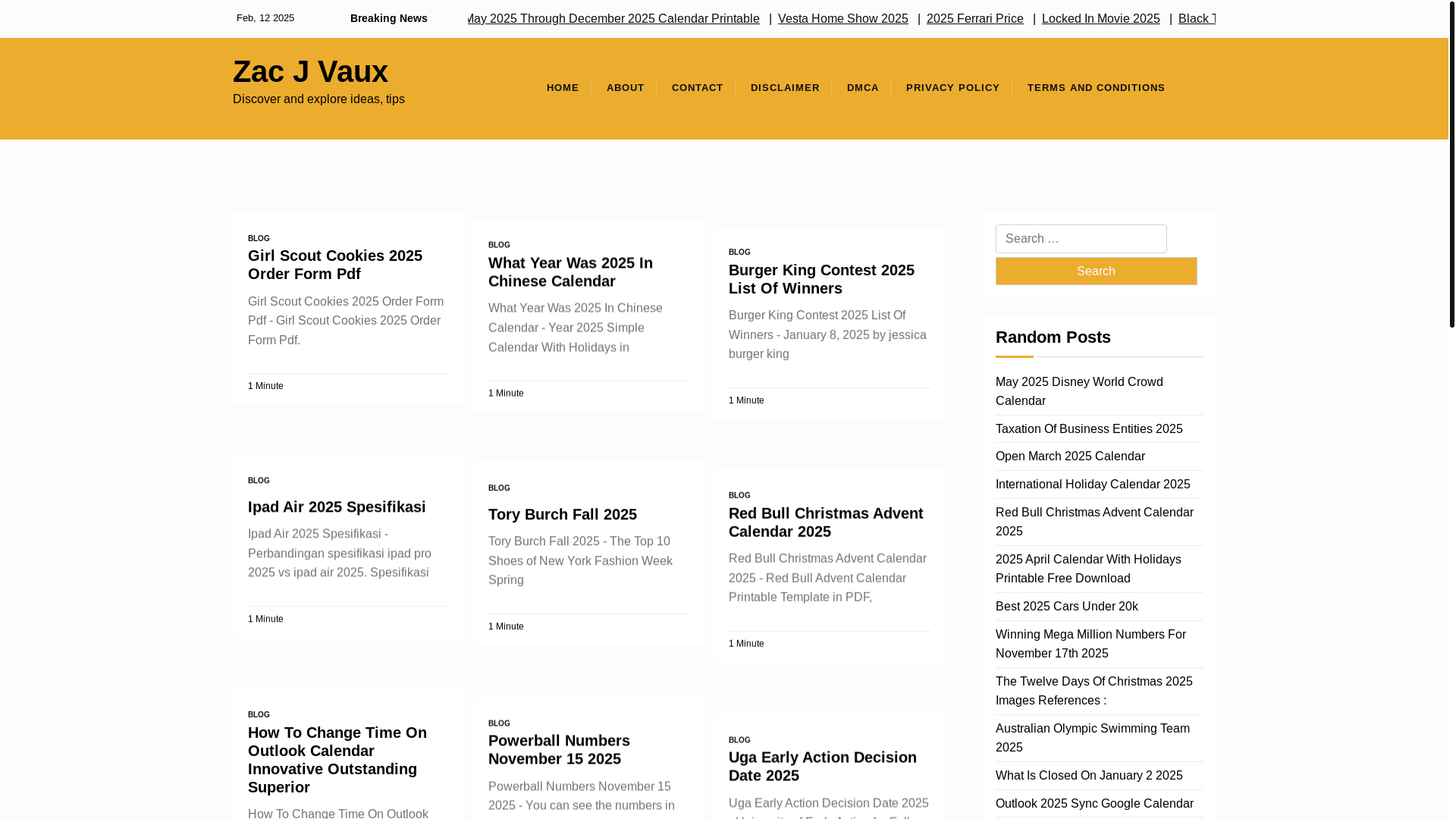Go to the Contact page
1456x819 pixels.
(697, 88)
